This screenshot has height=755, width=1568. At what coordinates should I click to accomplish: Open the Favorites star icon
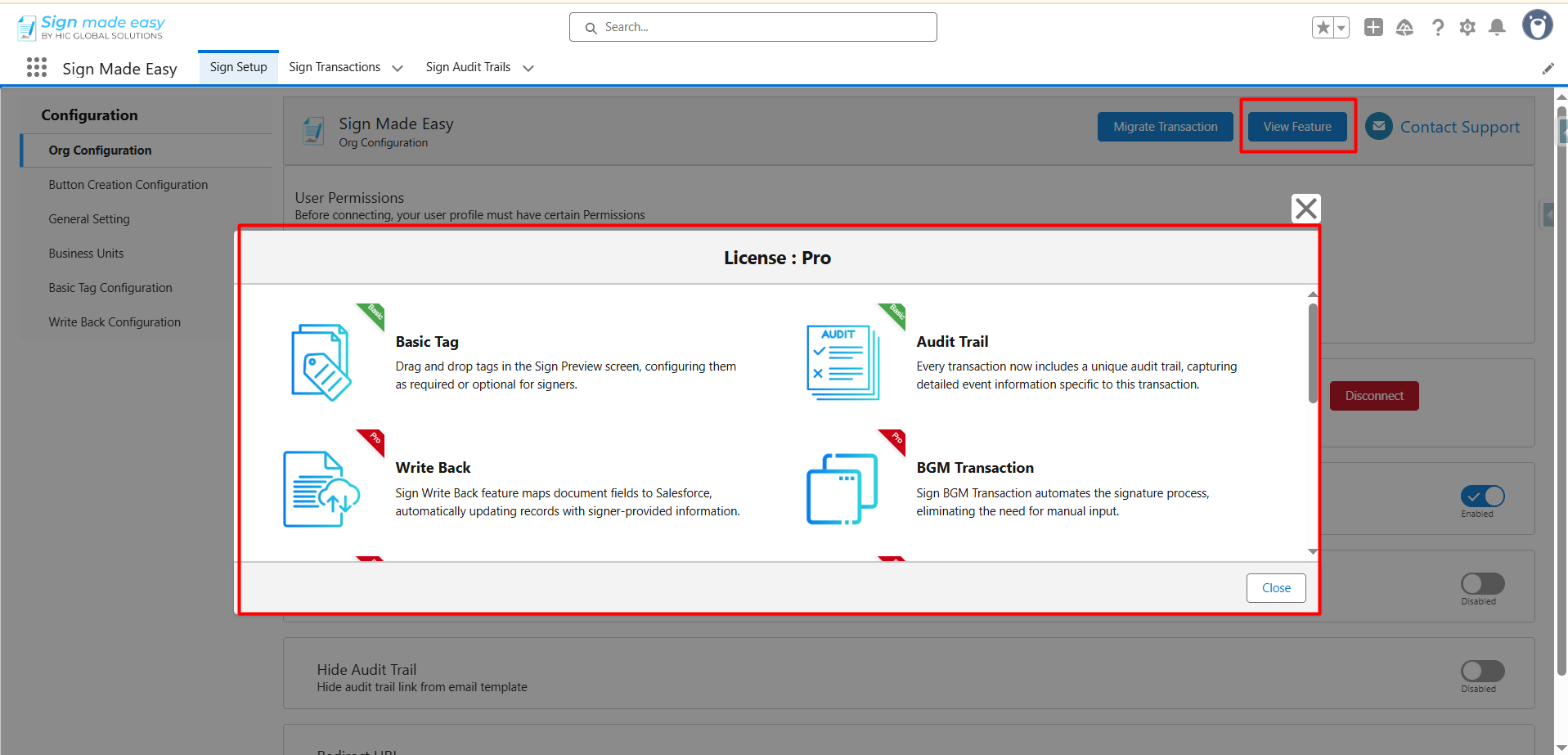[1323, 27]
